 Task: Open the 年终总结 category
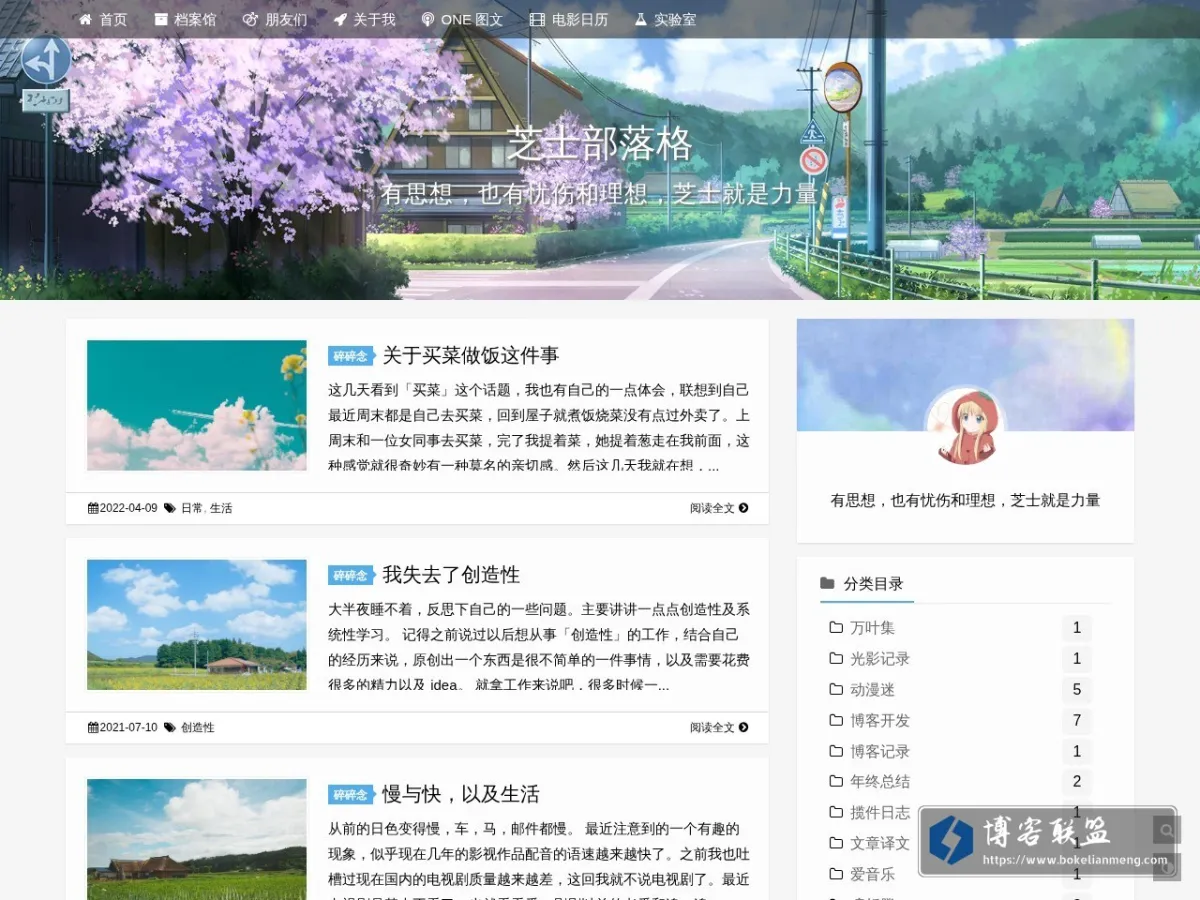tap(880, 782)
